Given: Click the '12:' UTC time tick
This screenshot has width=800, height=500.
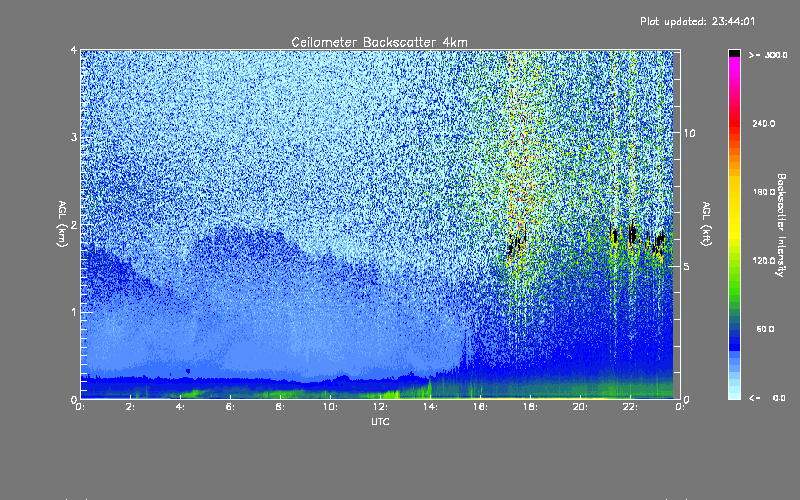Looking at the screenshot, I should 380,407.
